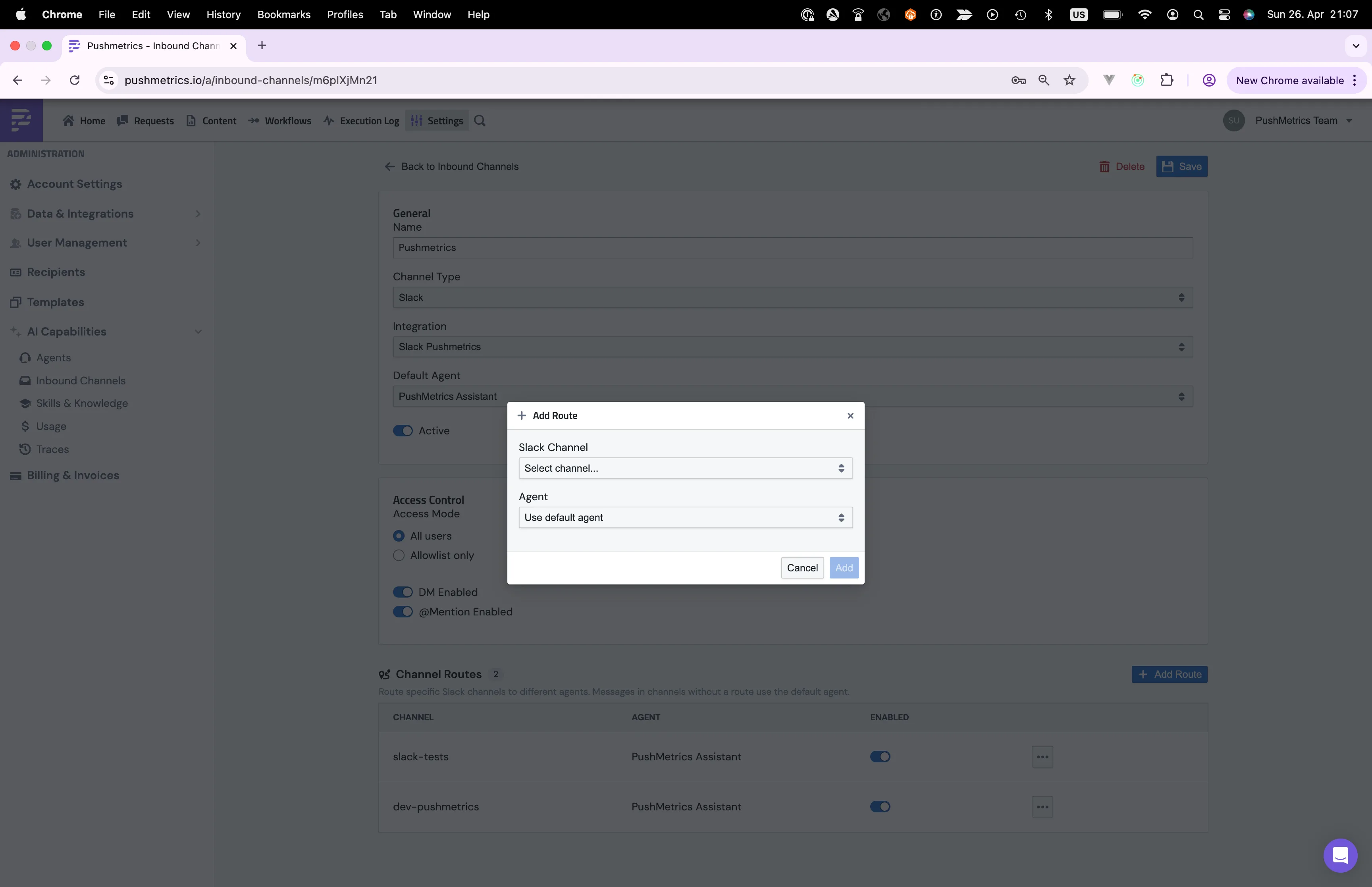Screen dimensions: 1372x887
Task: Open Recipients in the sidebar
Action: (47, 272)
